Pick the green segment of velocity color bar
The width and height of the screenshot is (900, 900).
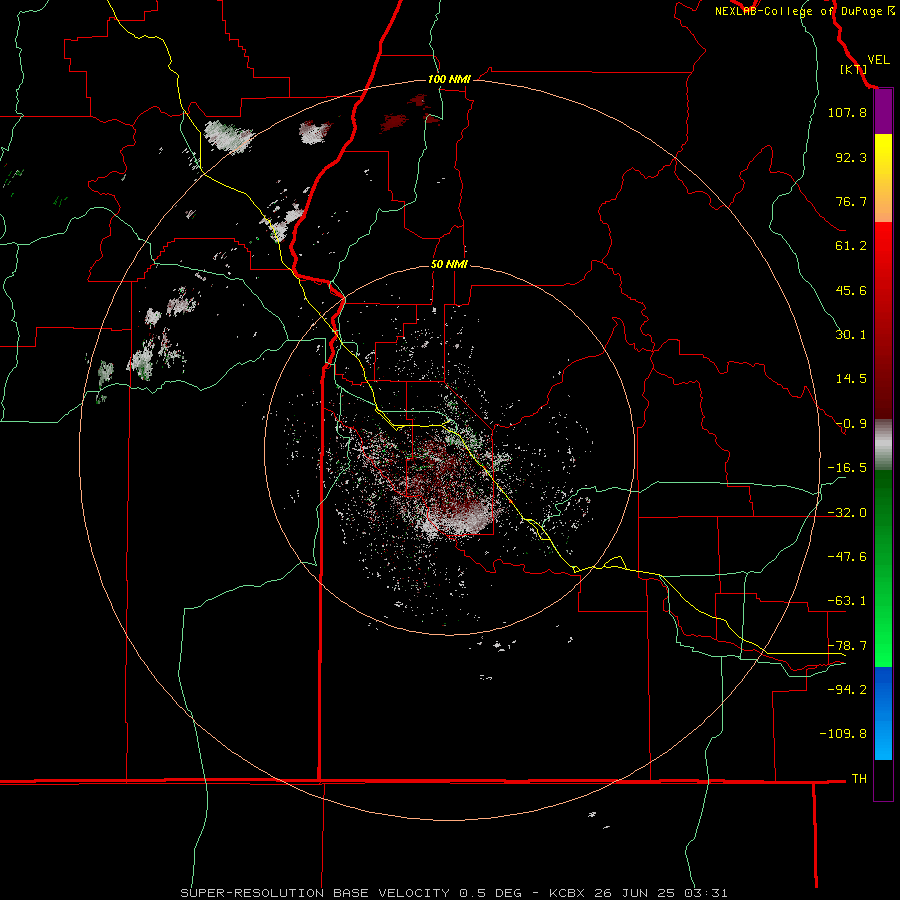pos(883,568)
